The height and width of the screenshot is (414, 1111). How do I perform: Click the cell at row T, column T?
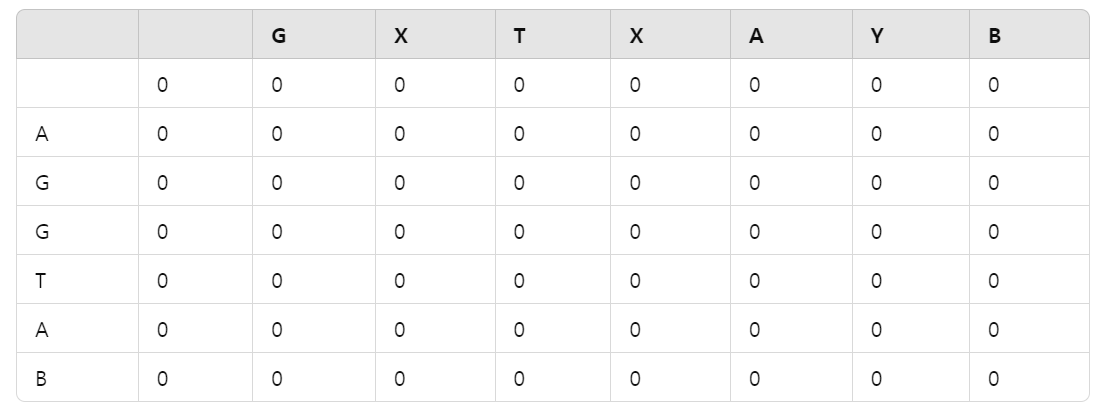(553, 280)
